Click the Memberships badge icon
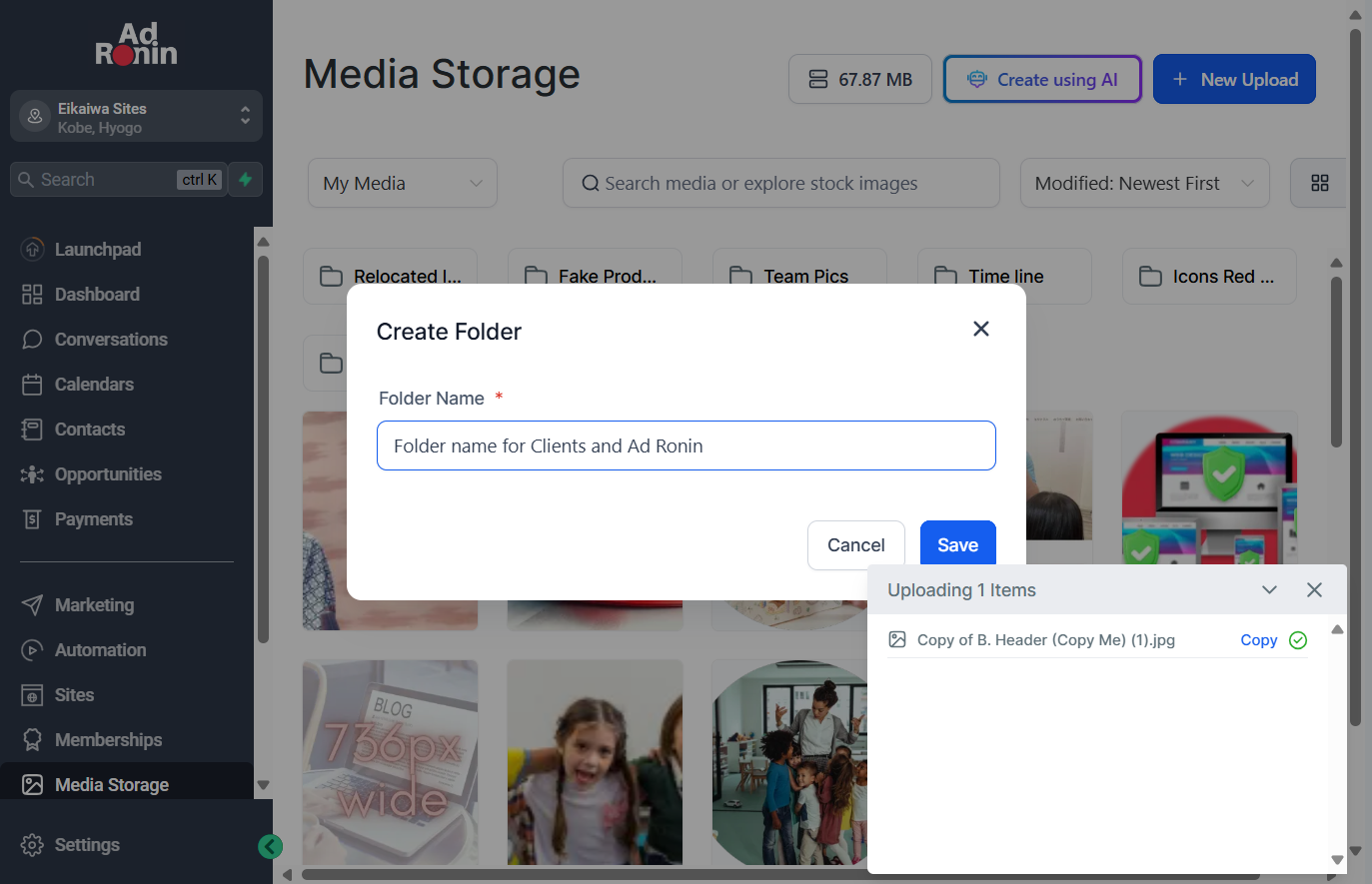 [x=32, y=740]
